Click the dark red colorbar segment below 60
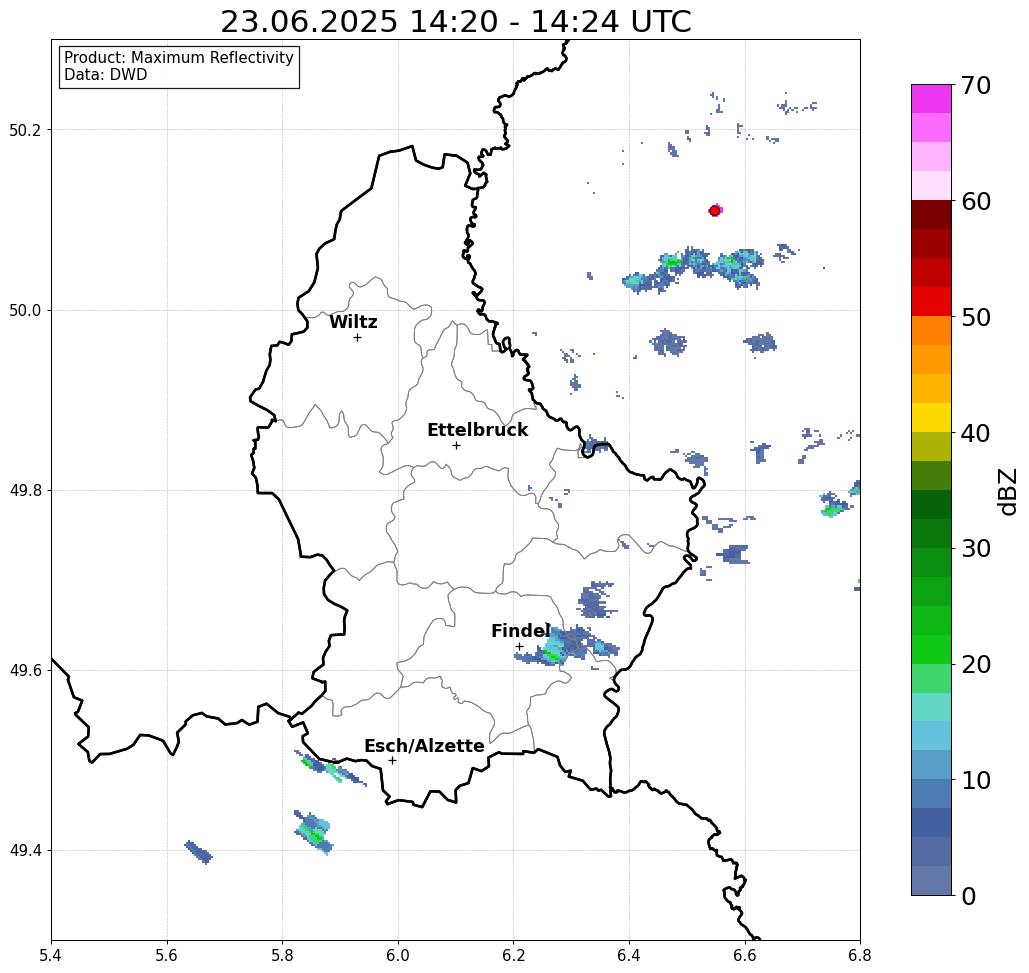This screenshot has height=973, width=1029. [x=931, y=215]
